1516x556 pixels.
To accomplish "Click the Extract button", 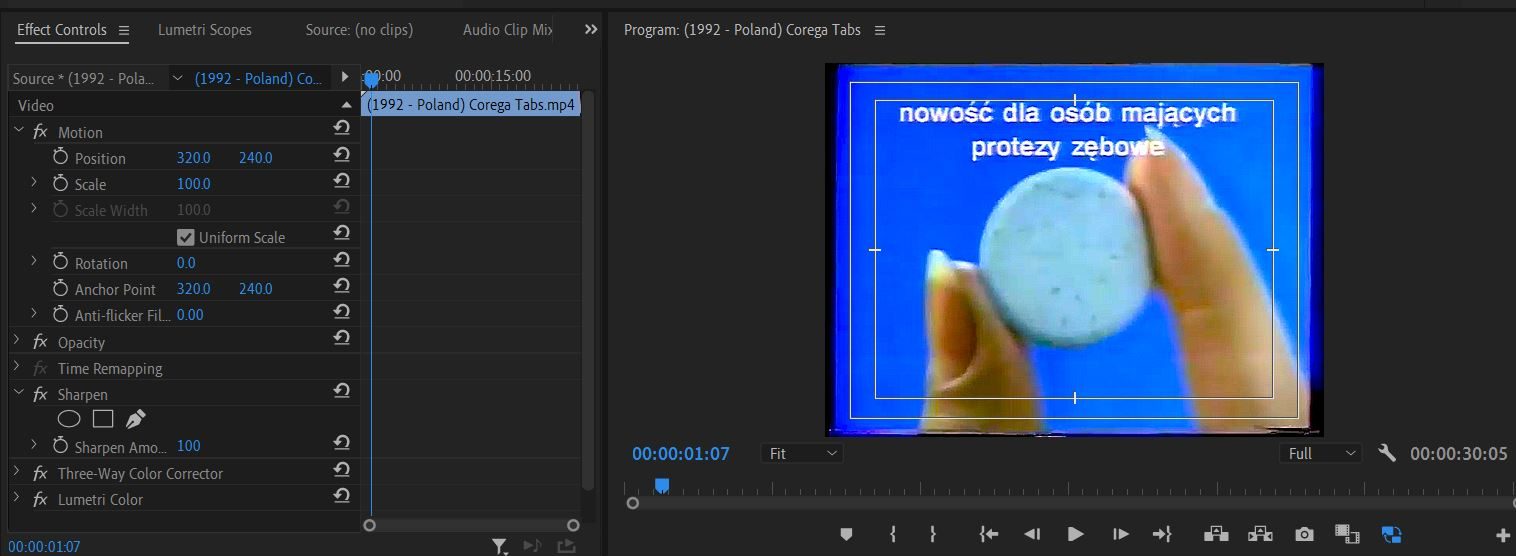I will pyautogui.click(x=1260, y=534).
